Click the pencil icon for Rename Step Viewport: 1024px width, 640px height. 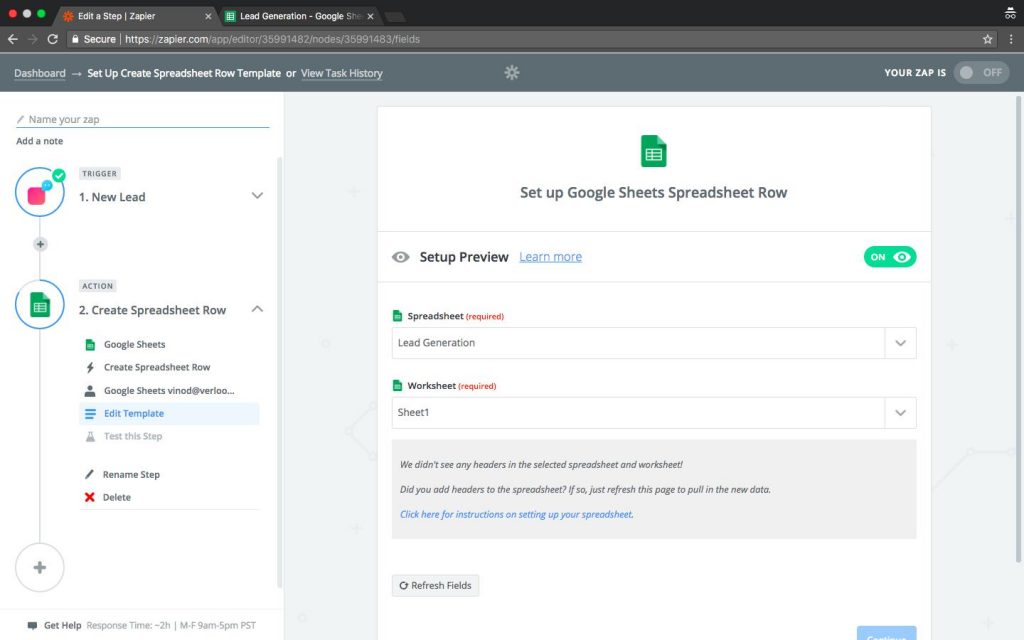89,474
